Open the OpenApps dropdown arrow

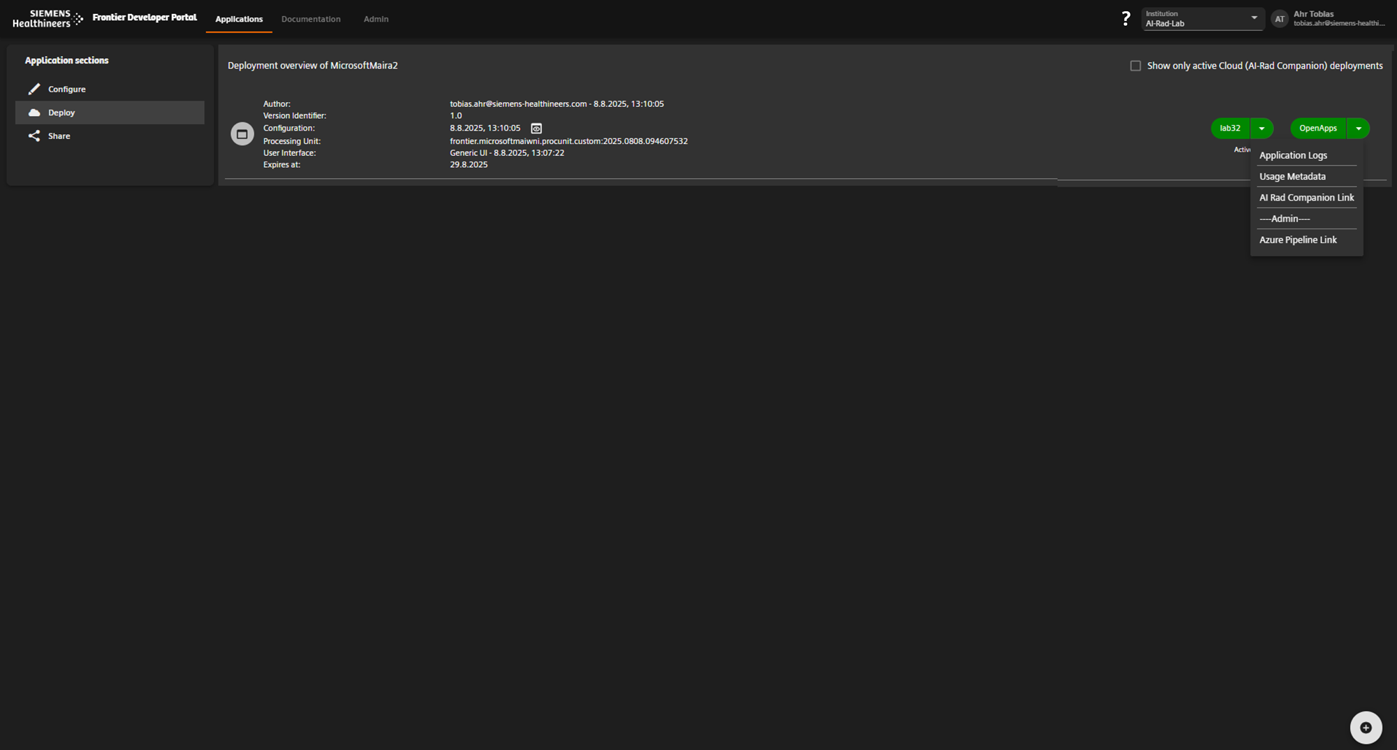(x=1358, y=128)
